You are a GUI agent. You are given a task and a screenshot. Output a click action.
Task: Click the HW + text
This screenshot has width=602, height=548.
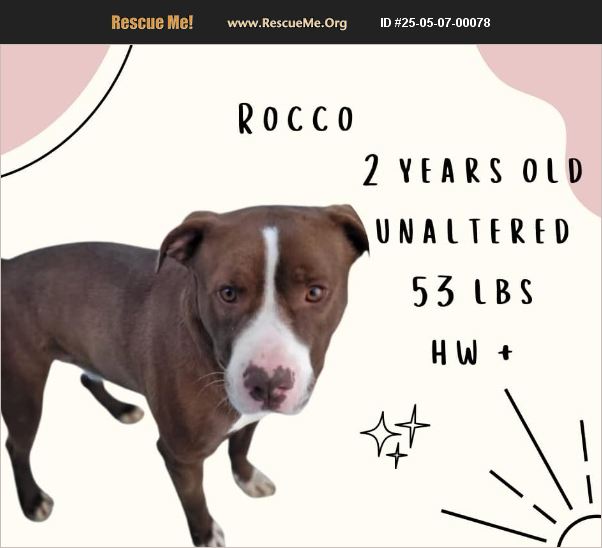pyautogui.click(x=471, y=351)
